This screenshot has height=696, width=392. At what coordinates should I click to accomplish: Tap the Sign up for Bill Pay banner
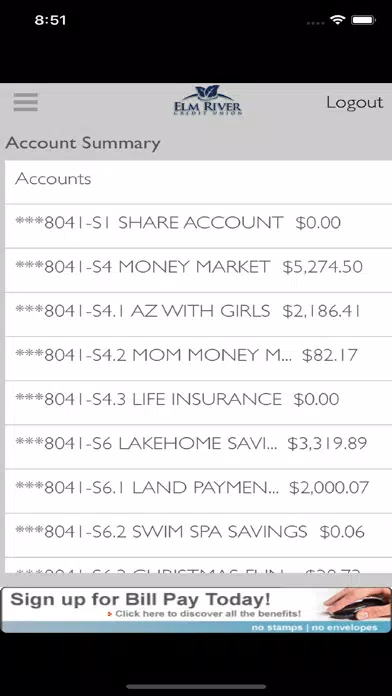tap(196, 610)
